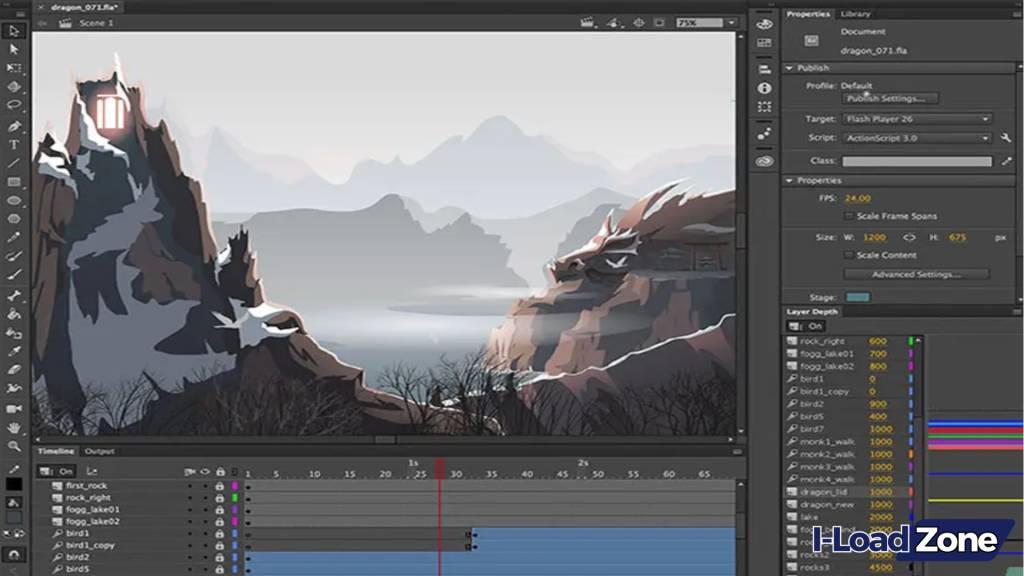
Task: Enable the Scale Frame Spans checkbox
Action: pos(849,215)
